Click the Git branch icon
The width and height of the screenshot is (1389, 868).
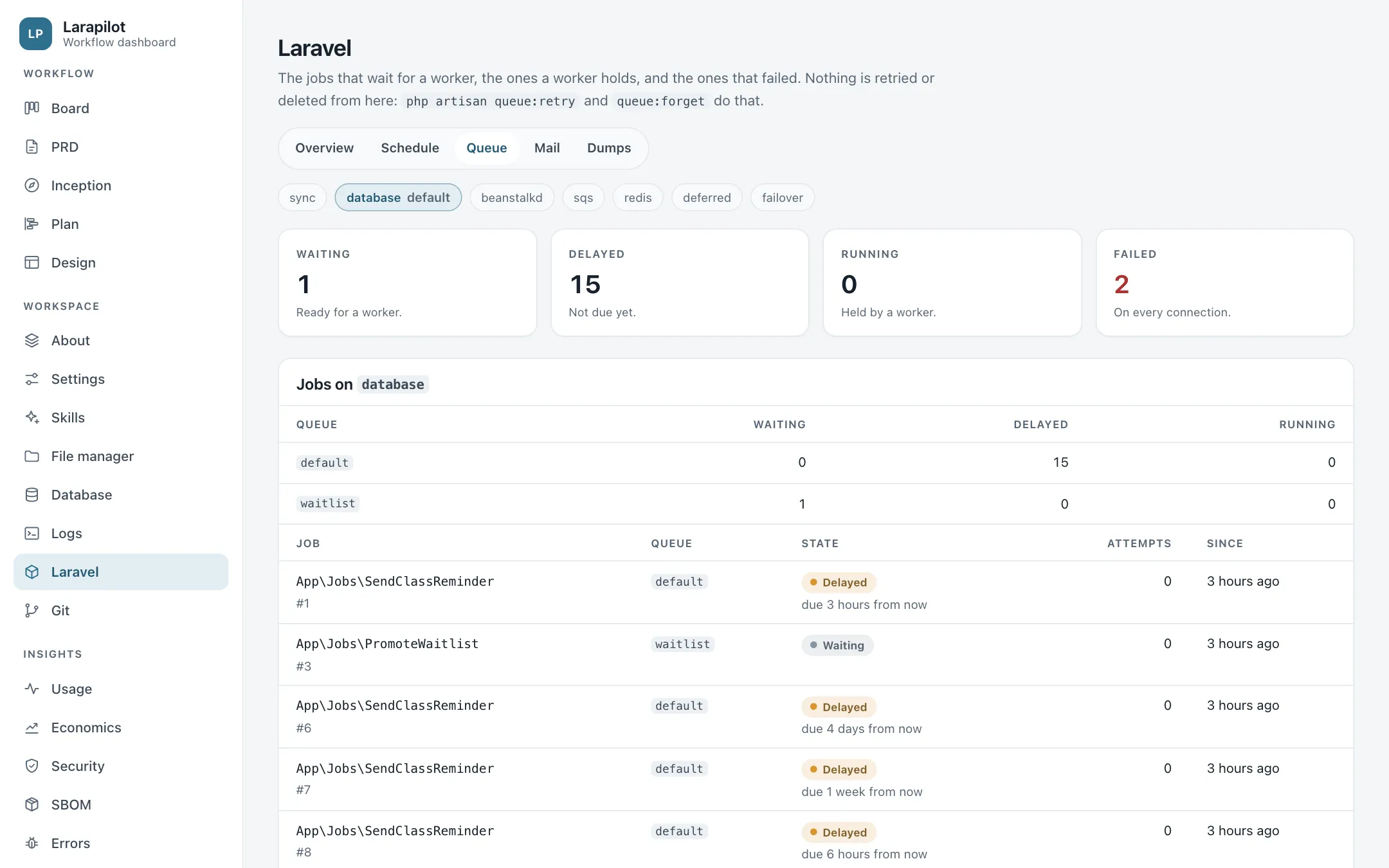point(32,610)
